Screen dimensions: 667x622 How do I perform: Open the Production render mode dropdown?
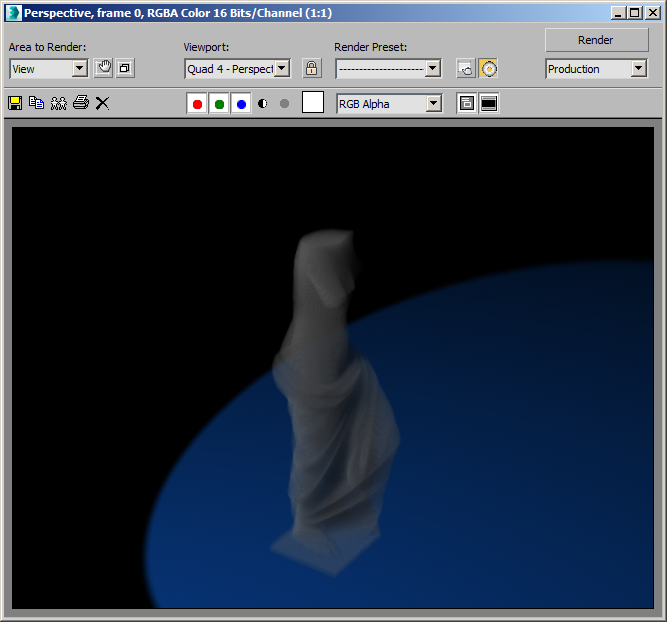tap(596, 69)
